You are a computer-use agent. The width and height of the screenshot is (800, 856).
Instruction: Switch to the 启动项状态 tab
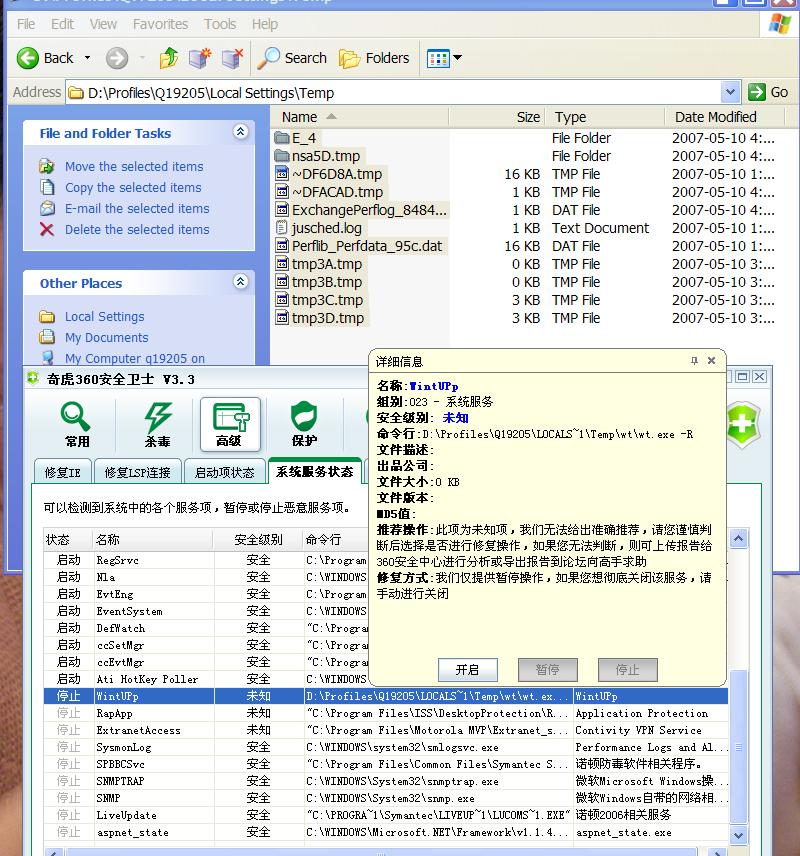[x=224, y=472]
